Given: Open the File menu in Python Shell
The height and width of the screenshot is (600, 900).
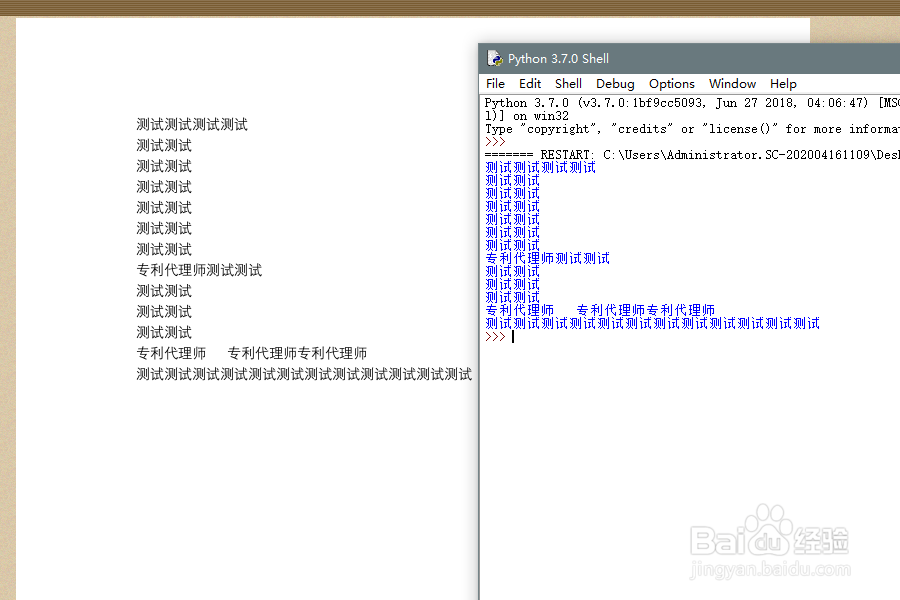Looking at the screenshot, I should coord(495,84).
